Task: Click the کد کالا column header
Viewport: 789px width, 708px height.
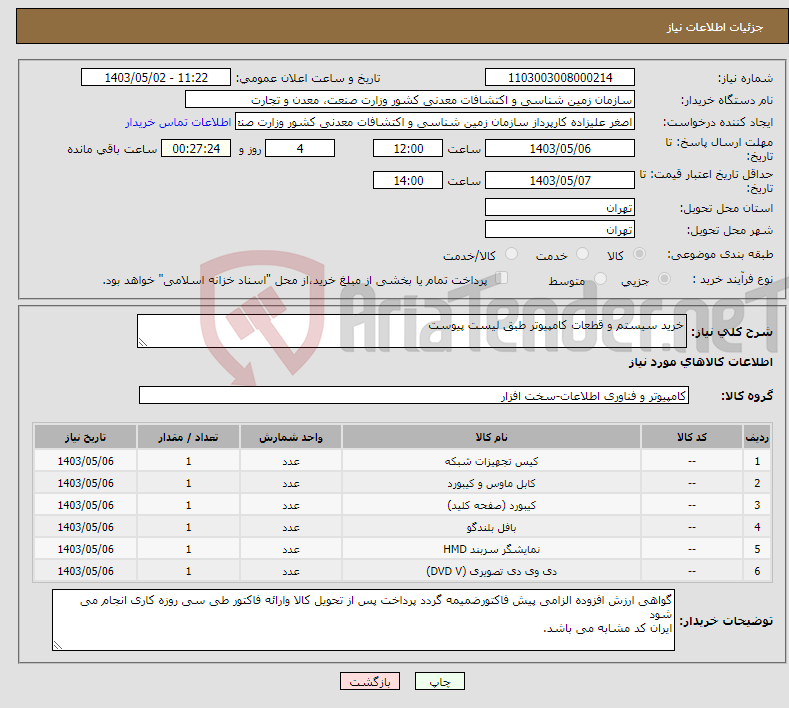Action: 691,437
